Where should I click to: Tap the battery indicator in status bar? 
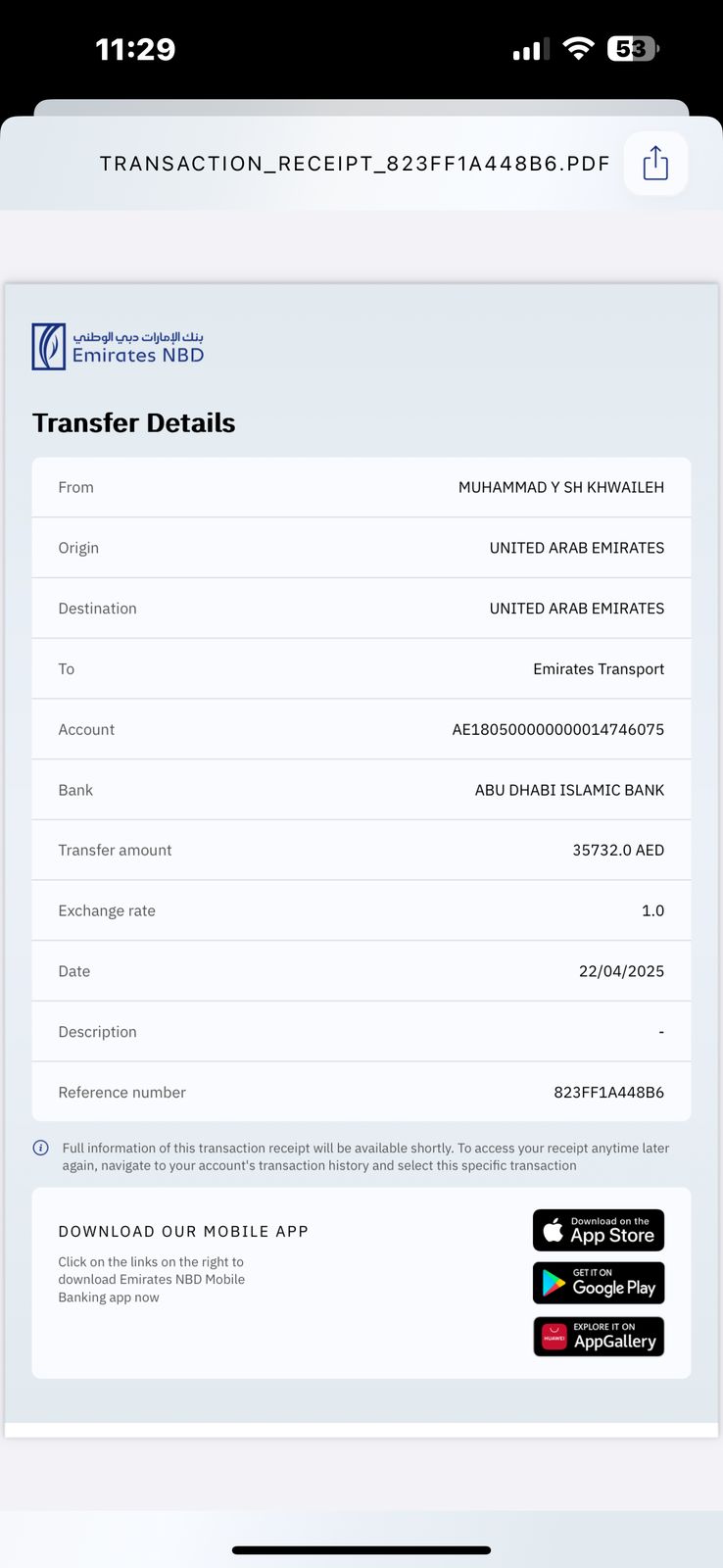[633, 48]
